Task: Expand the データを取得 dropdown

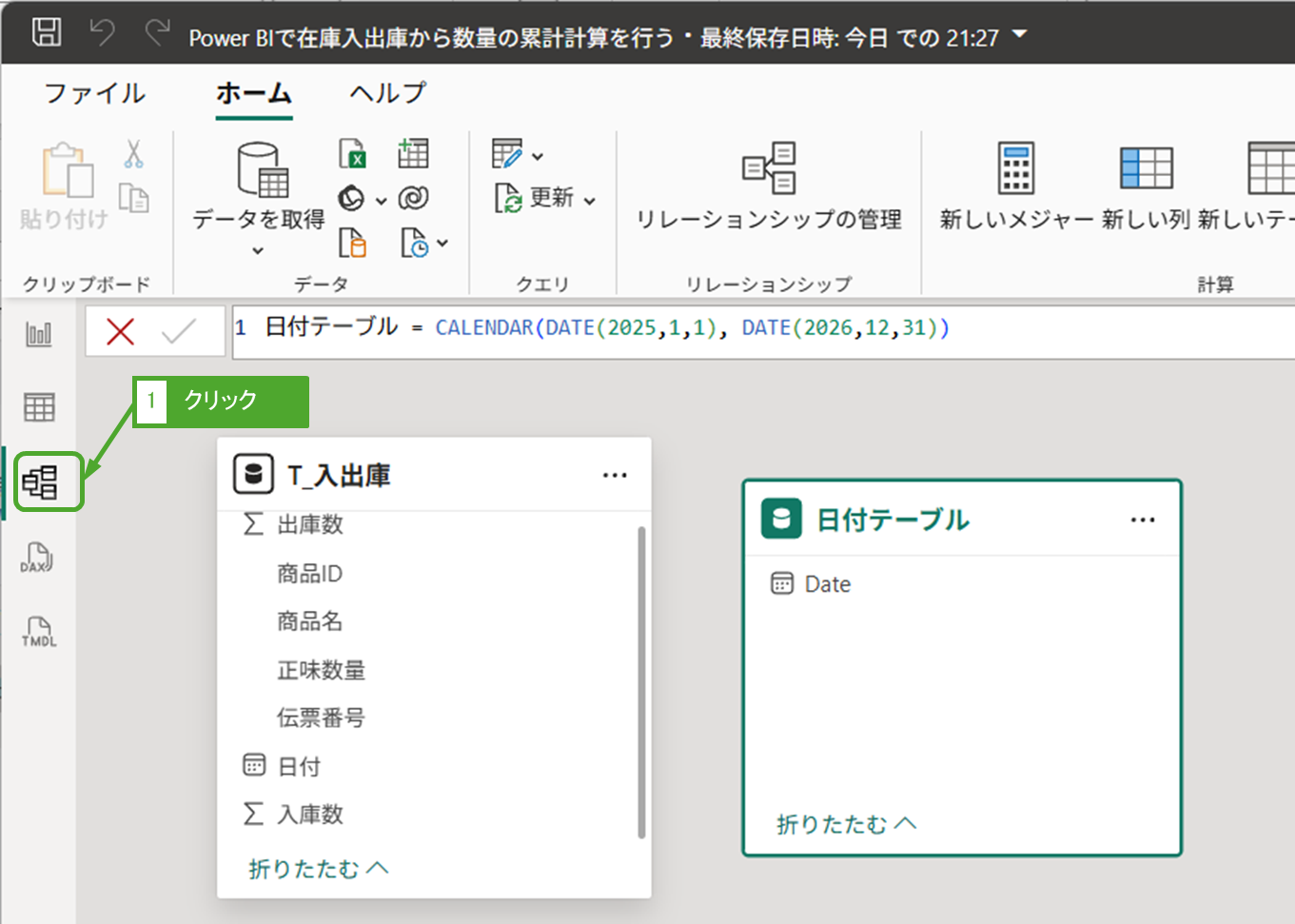Action: click(x=258, y=250)
